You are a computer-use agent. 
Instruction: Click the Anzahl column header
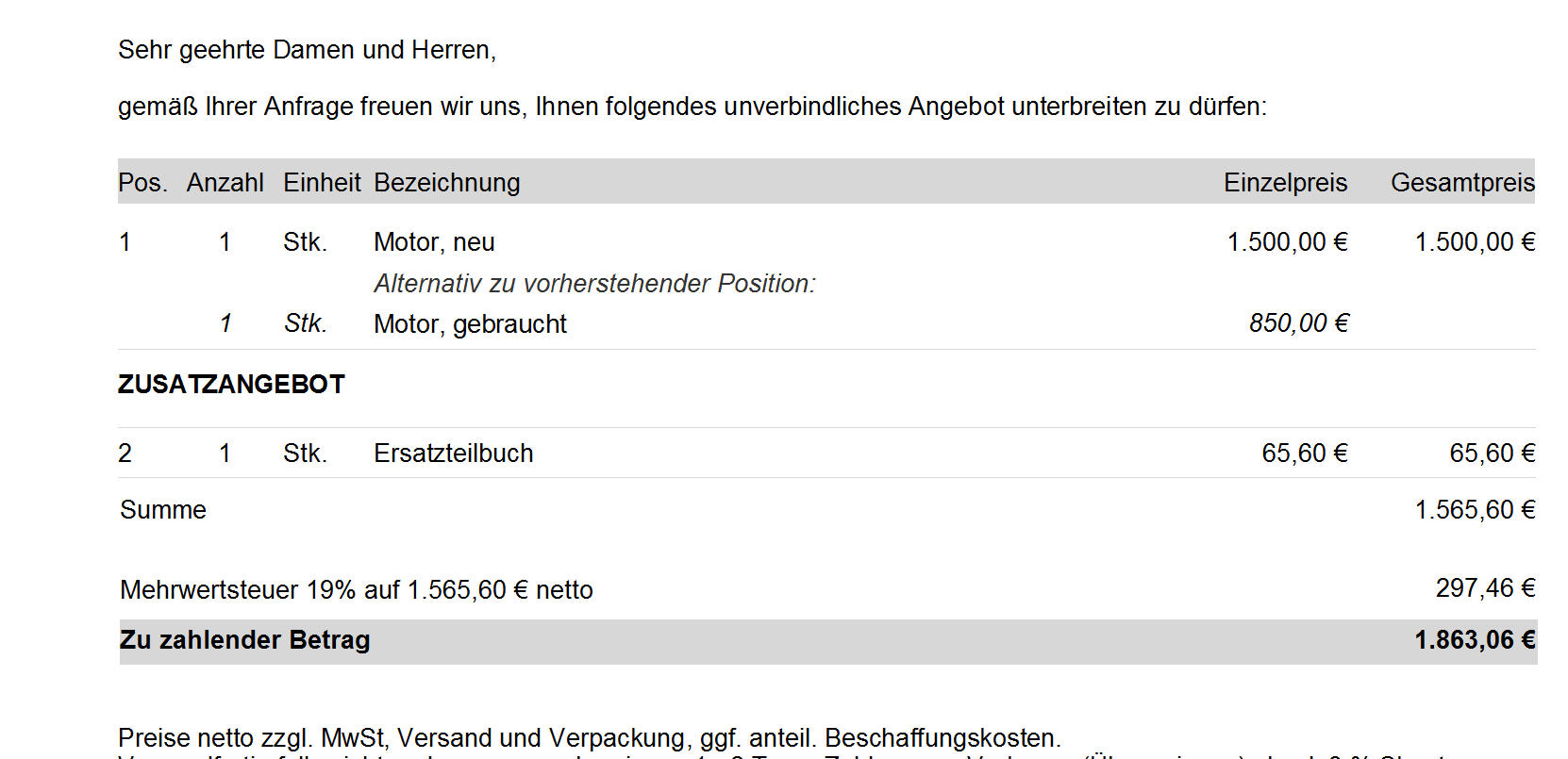(225, 182)
